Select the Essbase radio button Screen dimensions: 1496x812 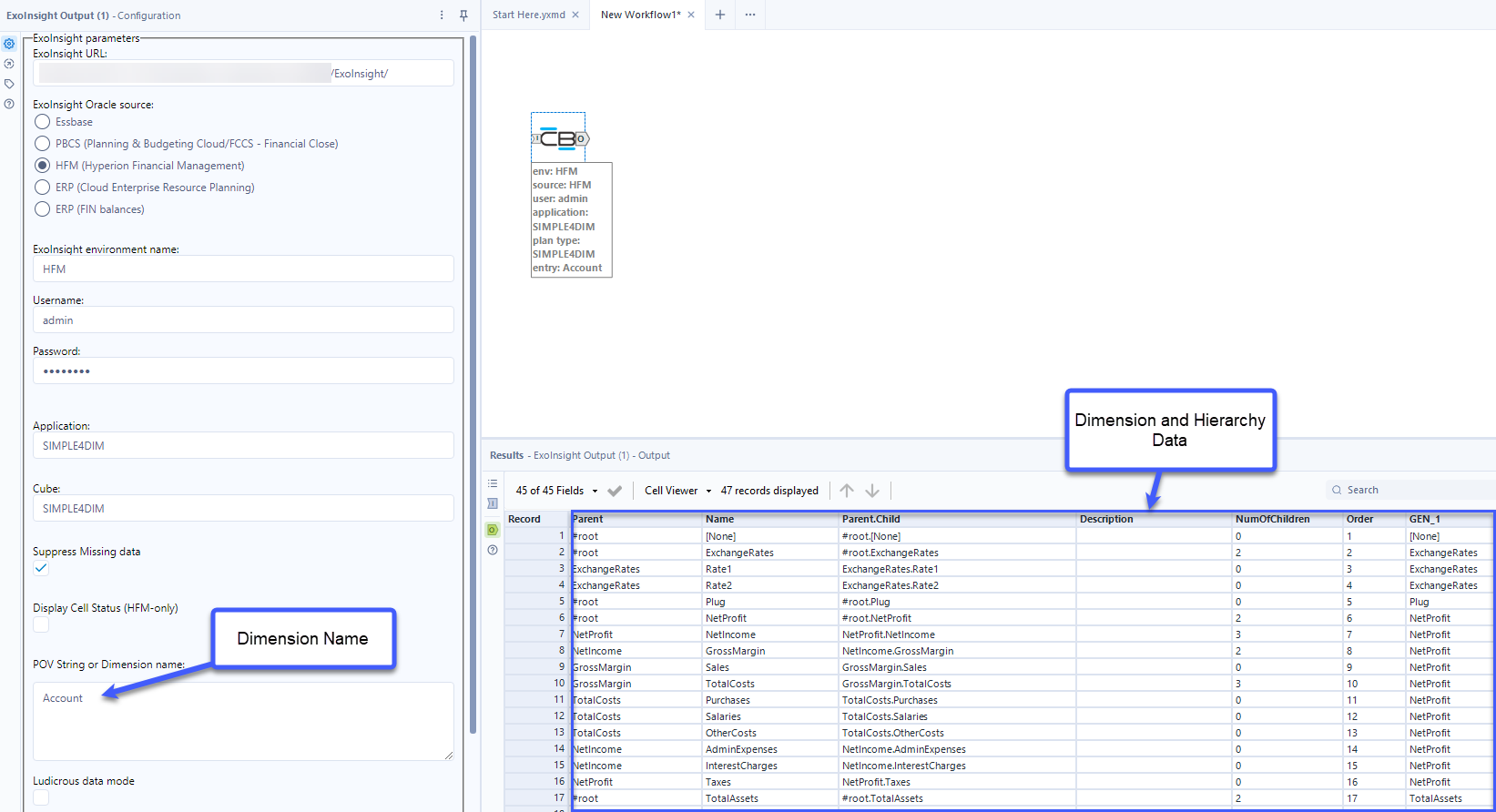point(42,122)
